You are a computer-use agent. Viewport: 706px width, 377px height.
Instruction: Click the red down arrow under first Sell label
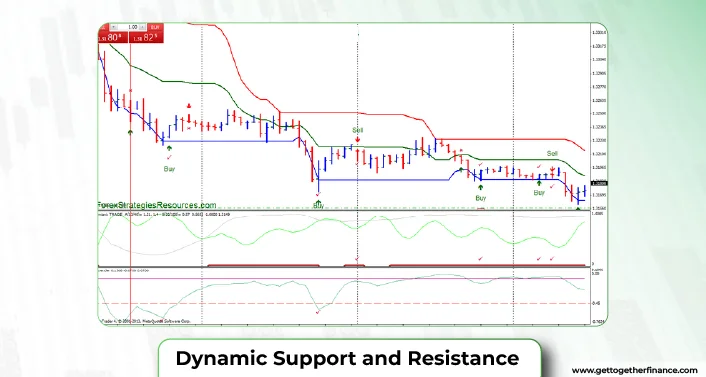pos(358,139)
